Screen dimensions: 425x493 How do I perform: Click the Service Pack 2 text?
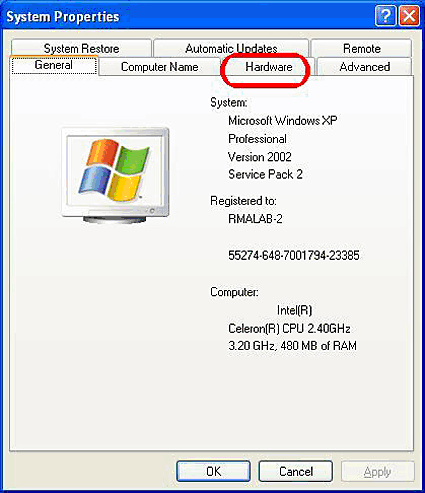[265, 174]
